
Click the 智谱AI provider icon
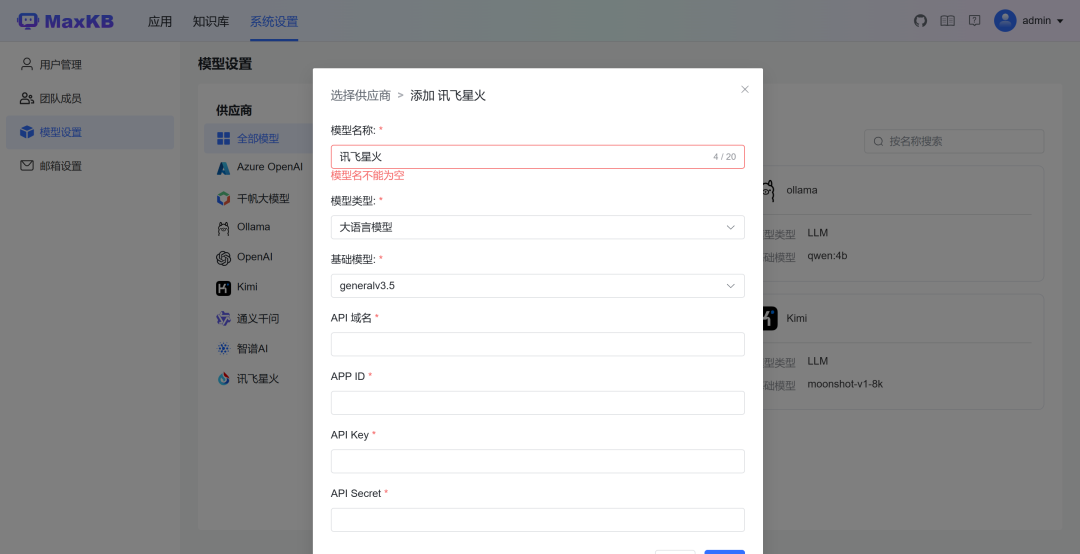click(x=223, y=349)
